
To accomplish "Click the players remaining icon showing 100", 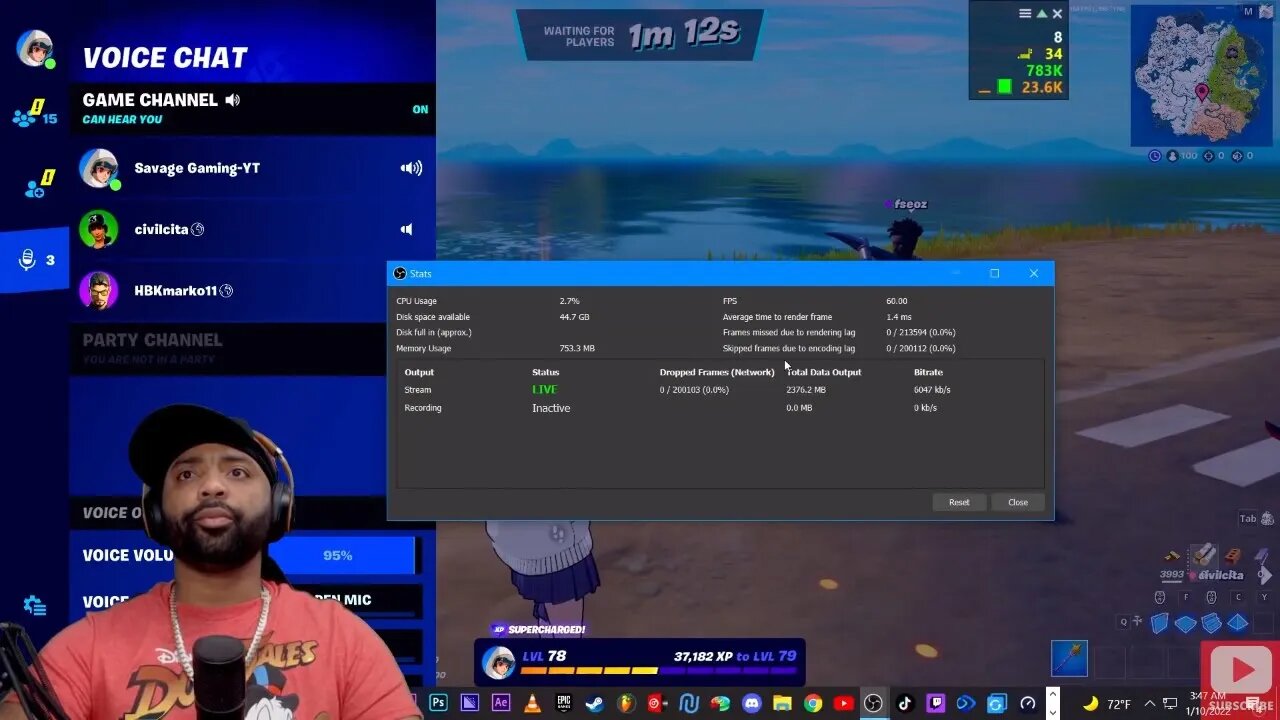I will tap(1172, 156).
